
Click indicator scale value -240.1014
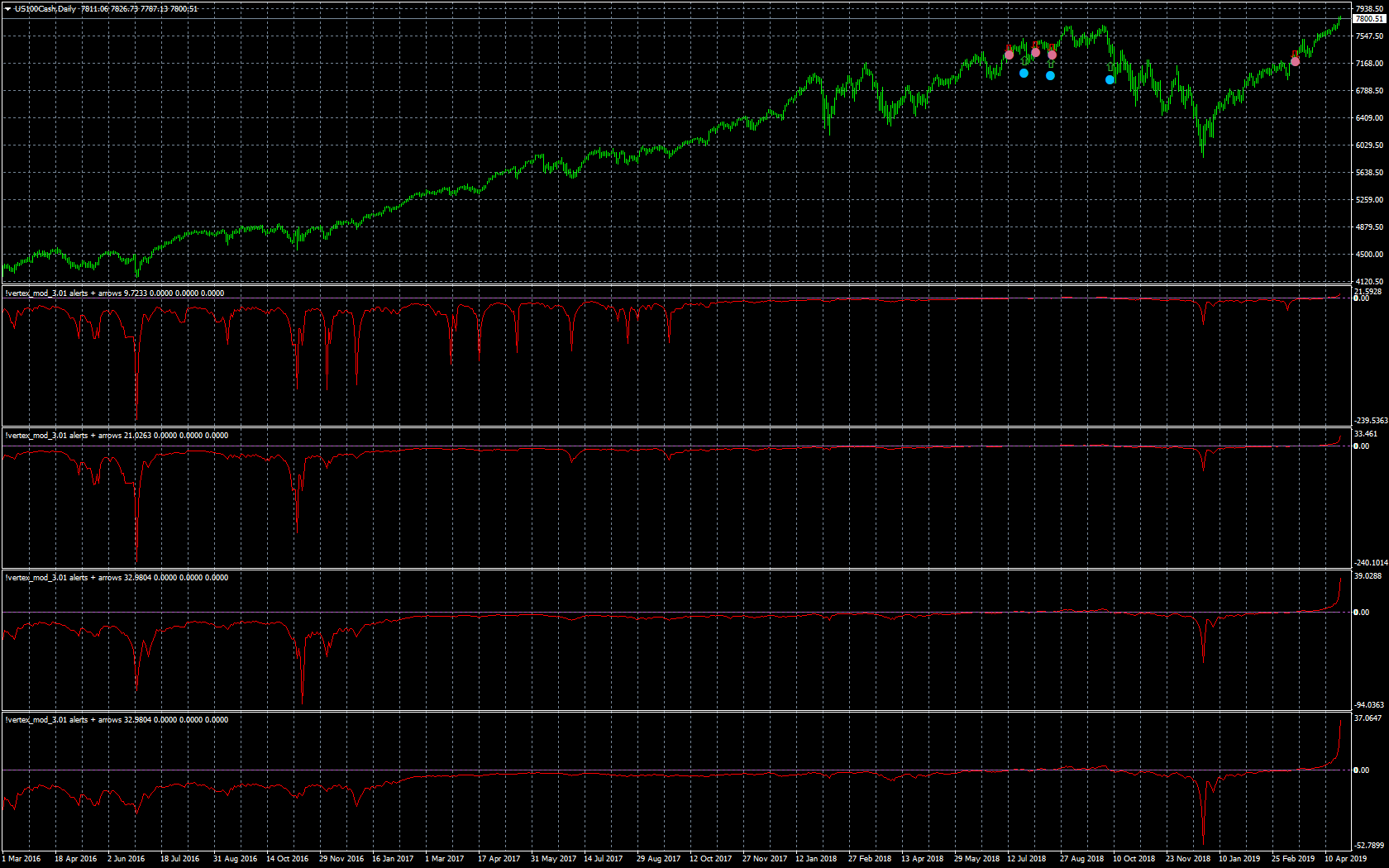[x=1371, y=563]
